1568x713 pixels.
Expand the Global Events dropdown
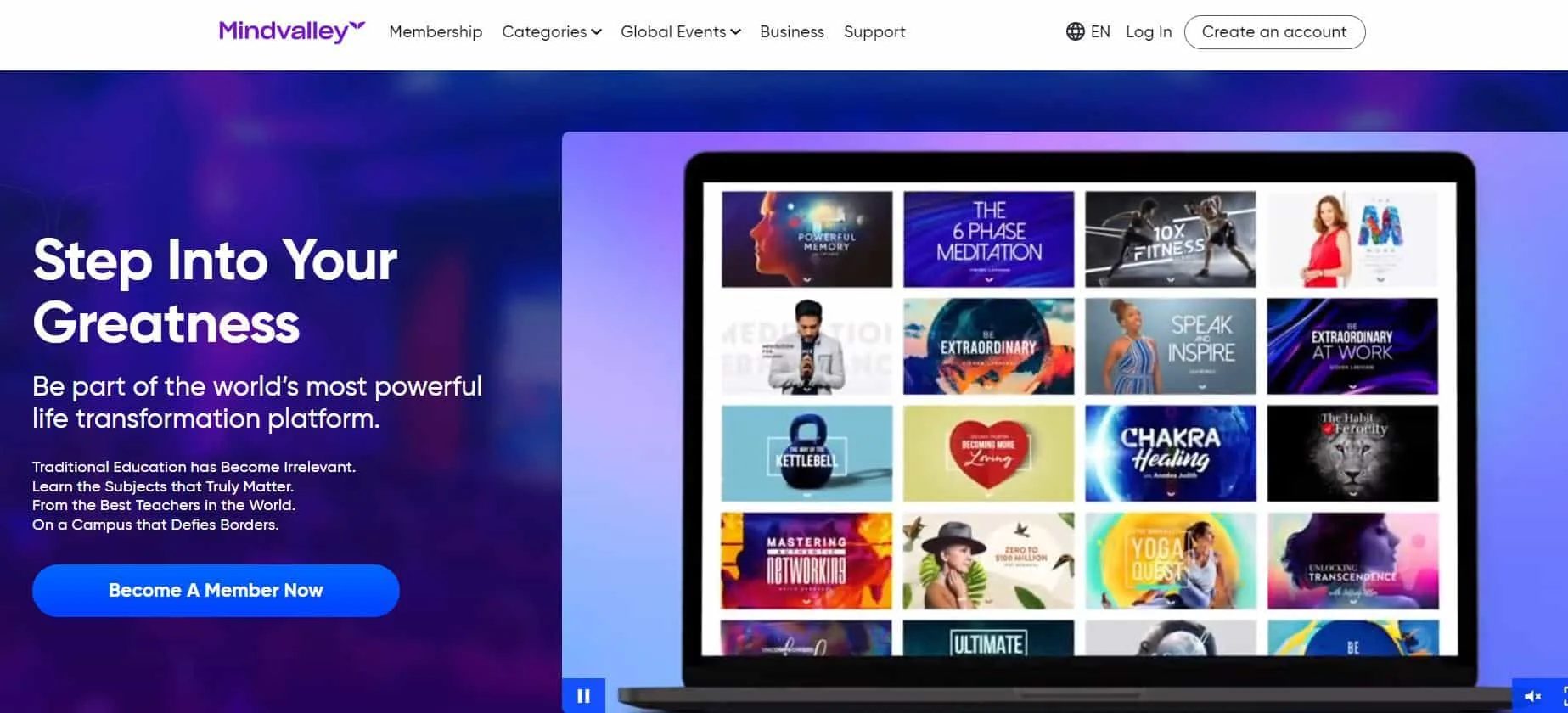681,32
